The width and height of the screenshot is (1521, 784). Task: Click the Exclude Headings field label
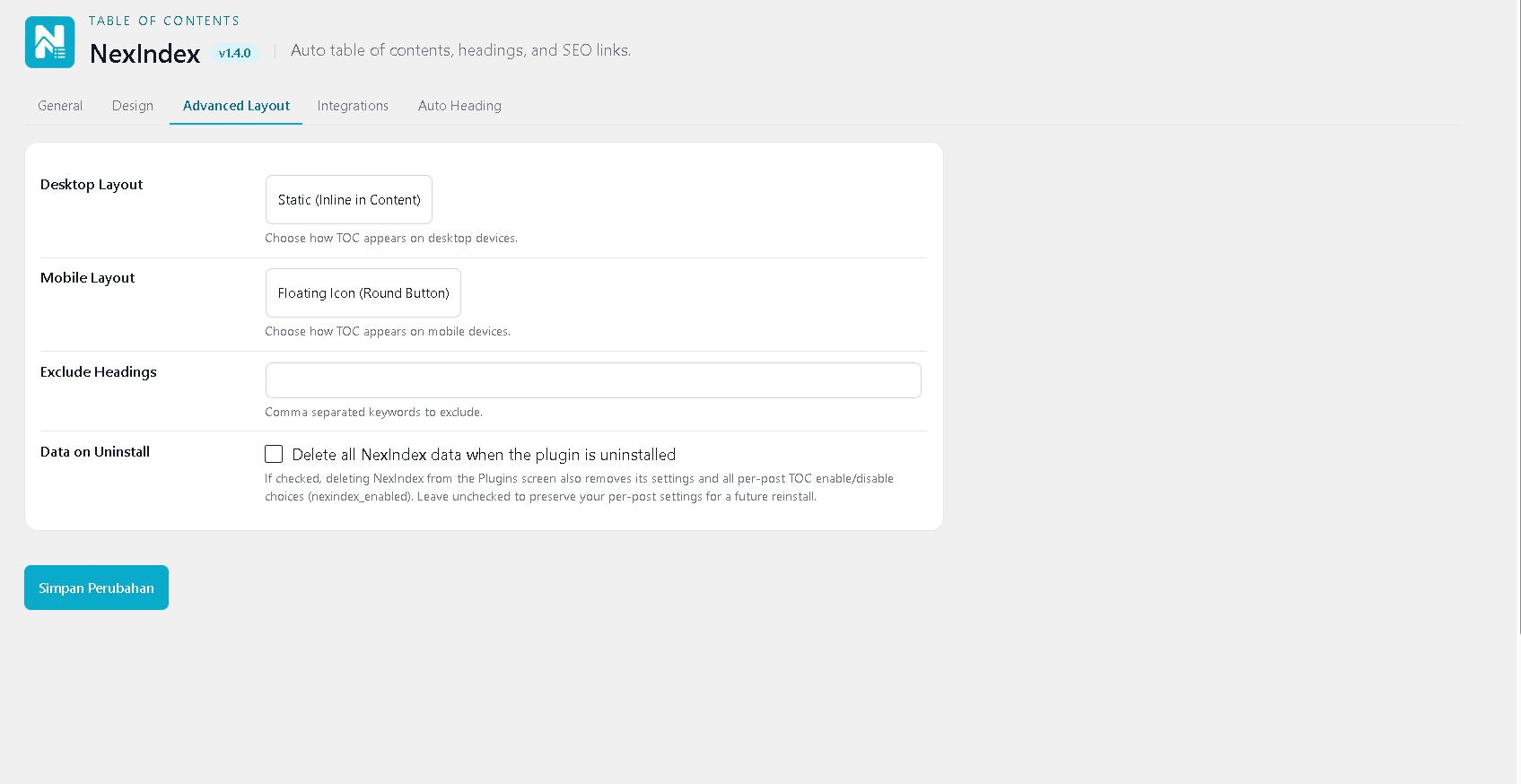pos(99,371)
